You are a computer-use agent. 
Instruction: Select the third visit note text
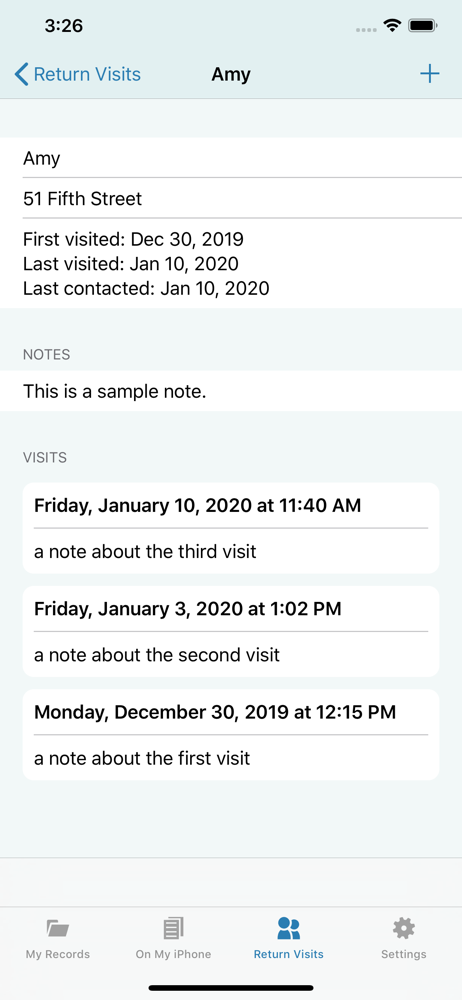[145, 551]
